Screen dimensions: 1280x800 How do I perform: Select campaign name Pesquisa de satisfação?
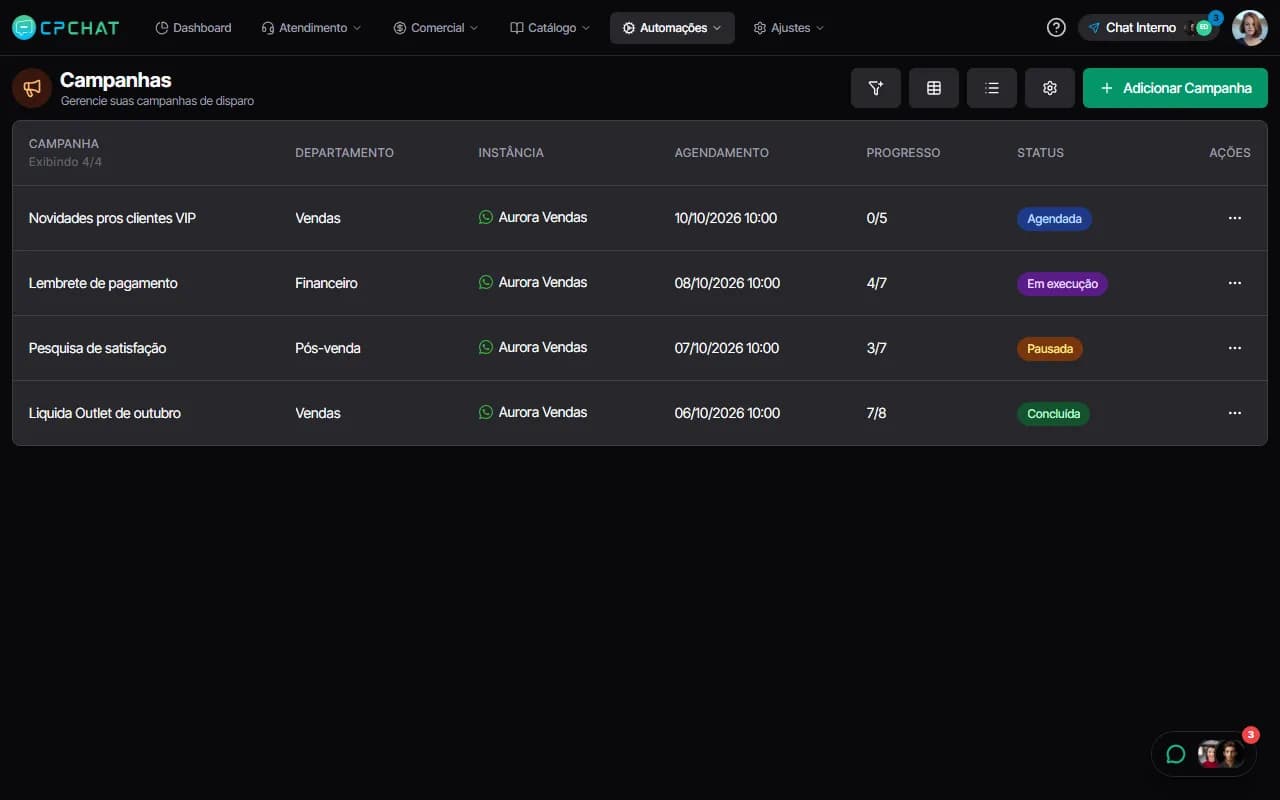97,348
